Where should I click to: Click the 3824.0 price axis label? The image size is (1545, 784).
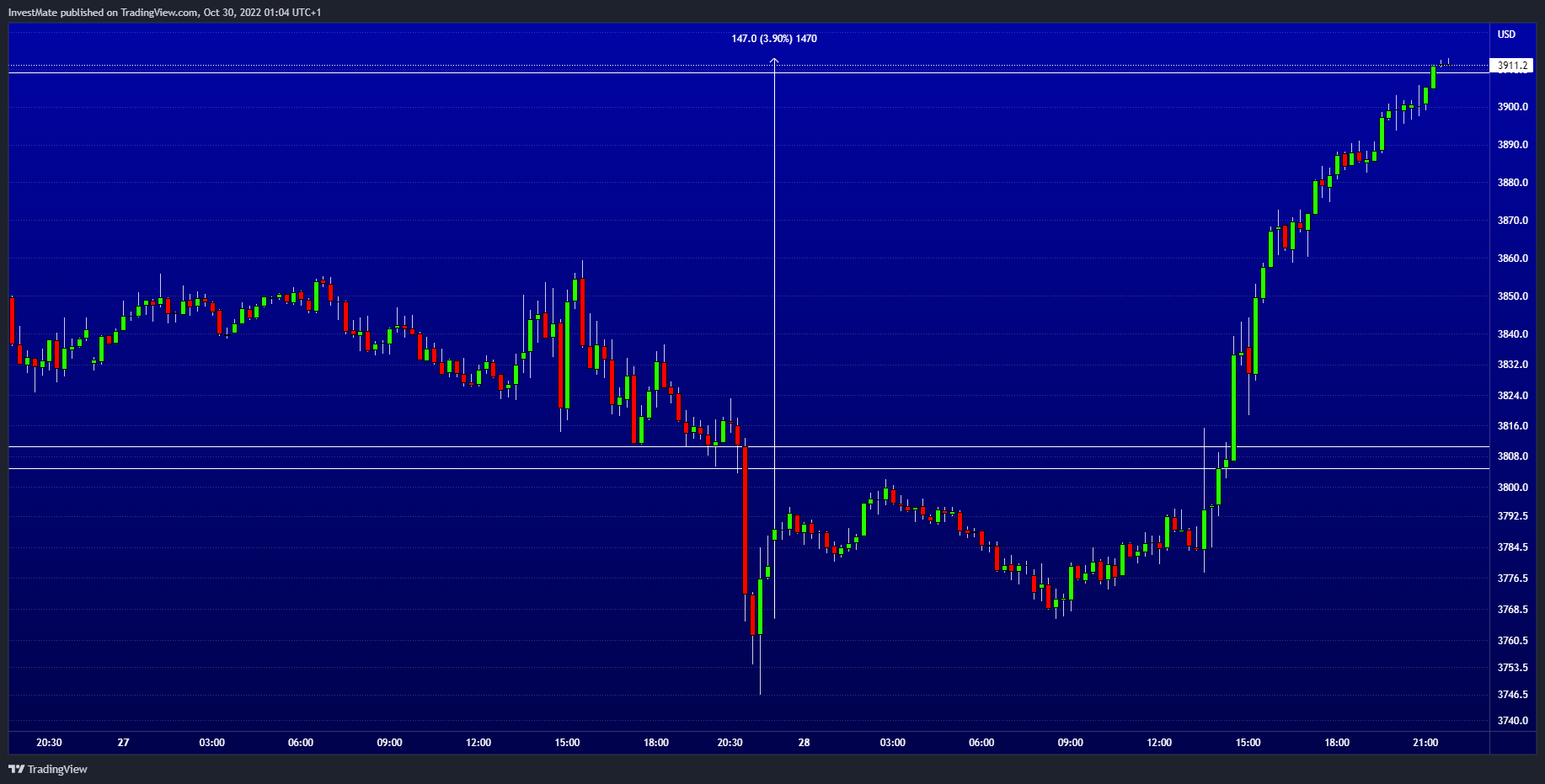coord(1512,396)
